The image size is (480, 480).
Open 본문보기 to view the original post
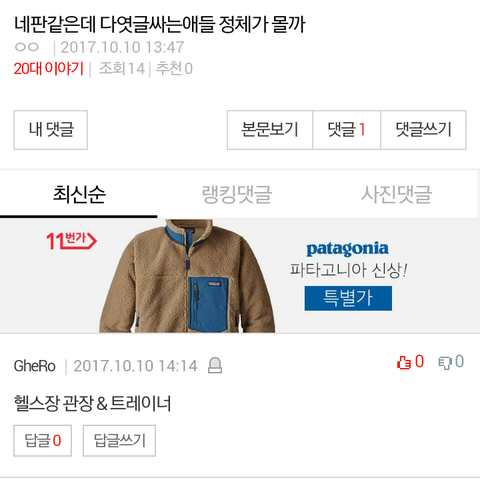[x=270, y=130]
